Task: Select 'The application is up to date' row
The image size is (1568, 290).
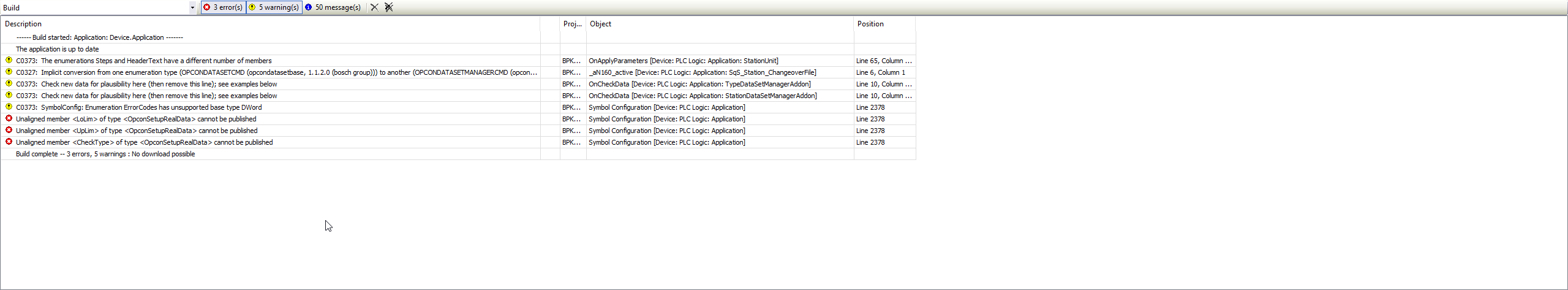Action: [58, 49]
